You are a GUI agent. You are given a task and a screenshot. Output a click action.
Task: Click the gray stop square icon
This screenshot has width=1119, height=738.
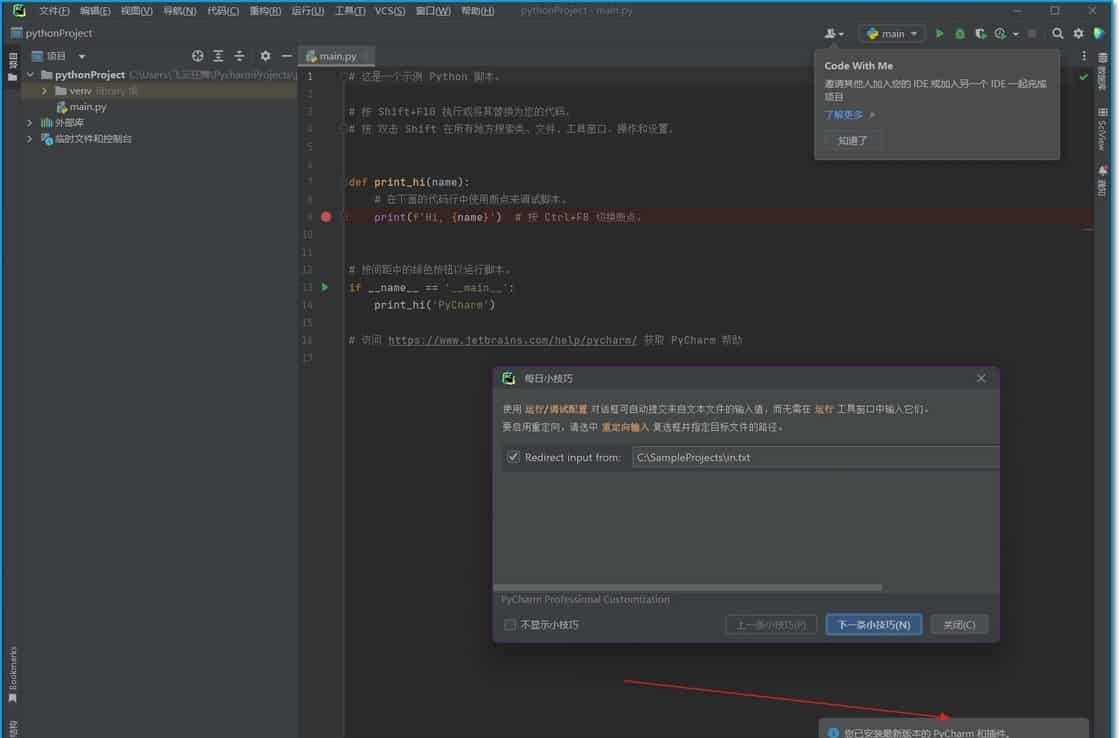[x=1032, y=34]
